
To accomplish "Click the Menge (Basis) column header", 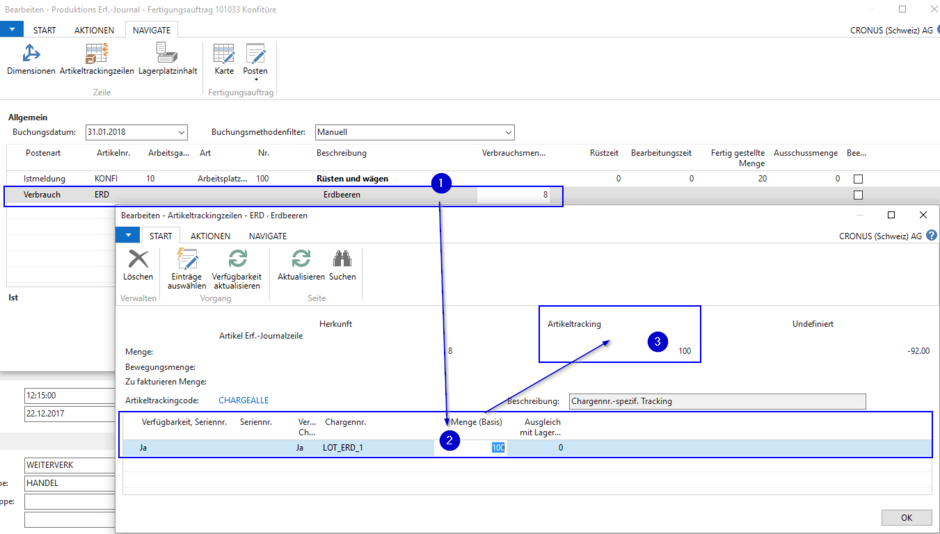I will 476,422.
